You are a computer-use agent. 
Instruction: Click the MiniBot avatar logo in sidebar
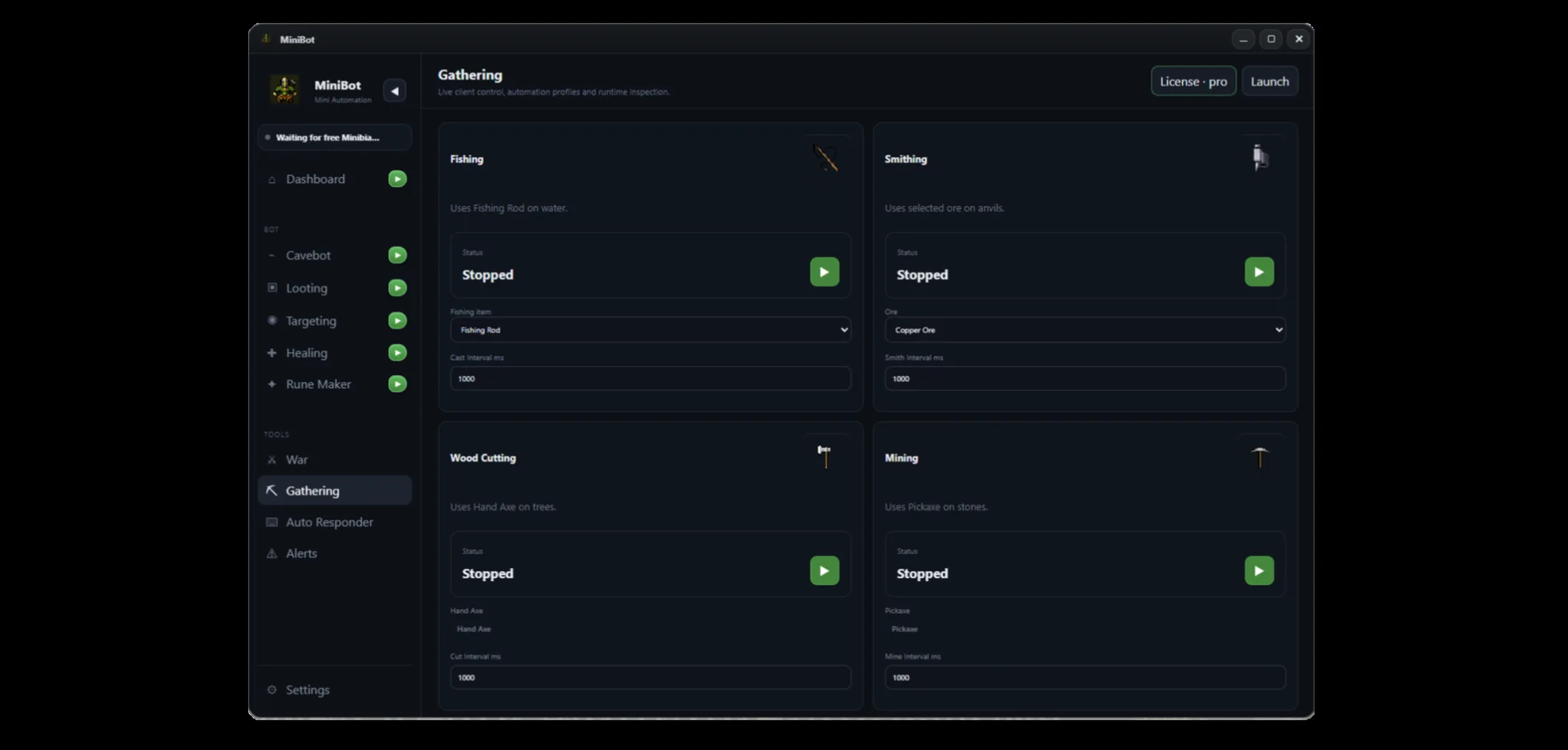pos(285,90)
